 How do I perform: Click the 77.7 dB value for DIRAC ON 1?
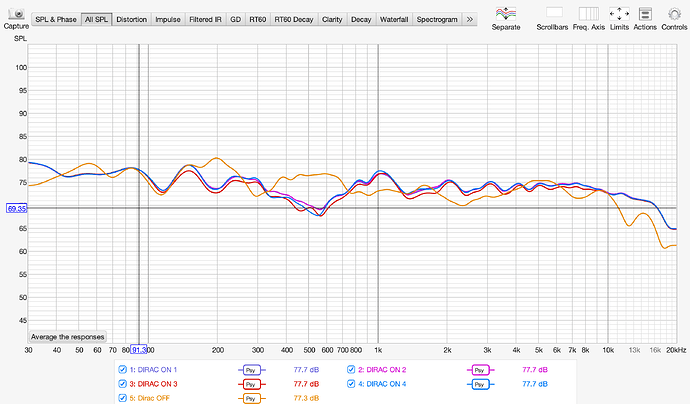click(x=306, y=370)
